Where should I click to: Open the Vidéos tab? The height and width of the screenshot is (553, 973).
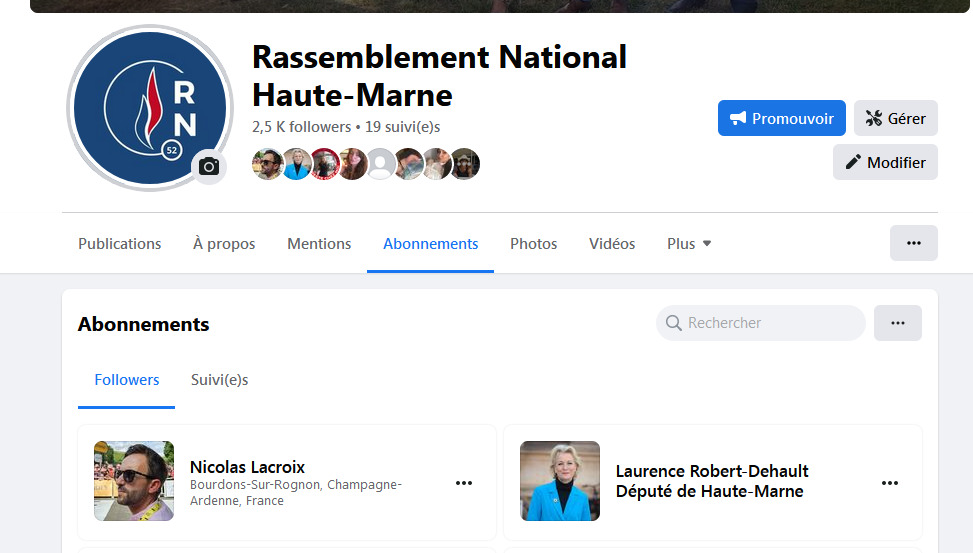click(x=612, y=243)
